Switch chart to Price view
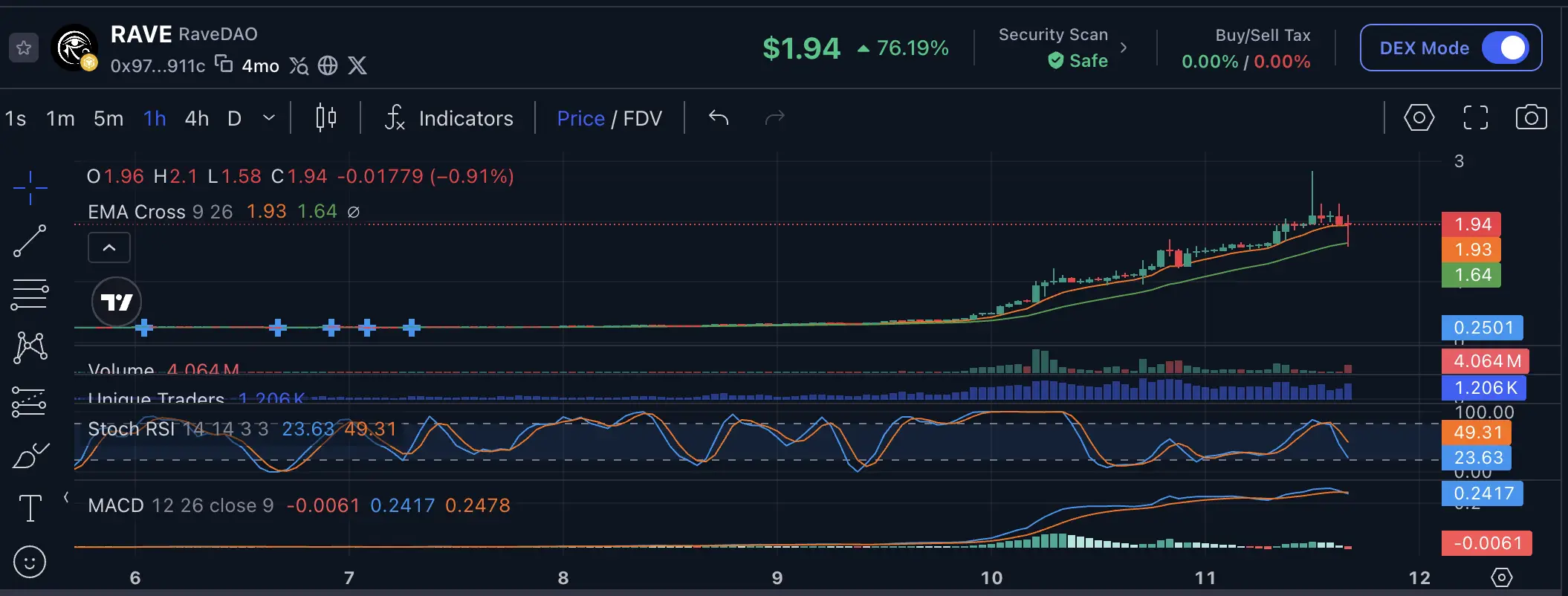This screenshot has width=1568, height=596. pos(581,118)
